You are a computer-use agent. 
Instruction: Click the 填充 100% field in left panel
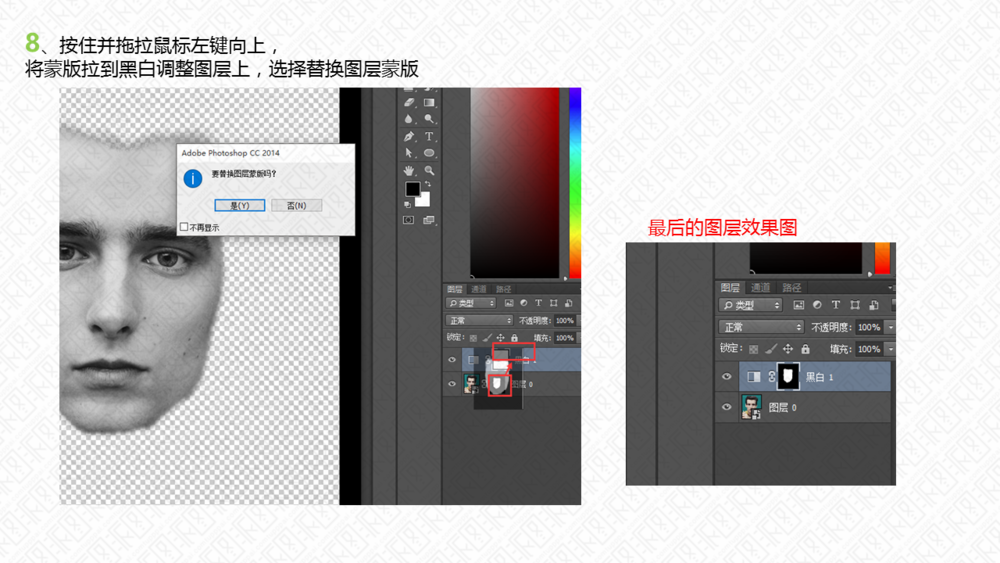(565, 338)
